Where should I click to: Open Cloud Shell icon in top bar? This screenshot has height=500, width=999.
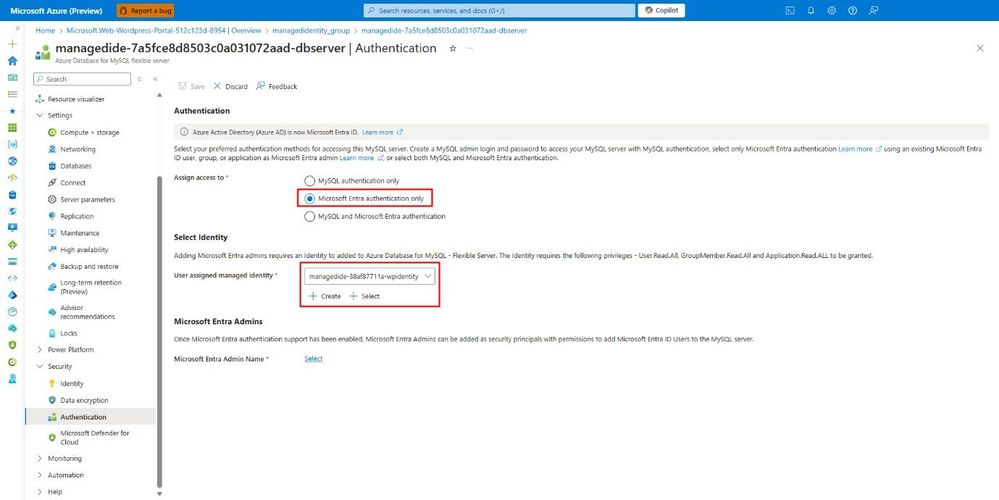[x=789, y=10]
